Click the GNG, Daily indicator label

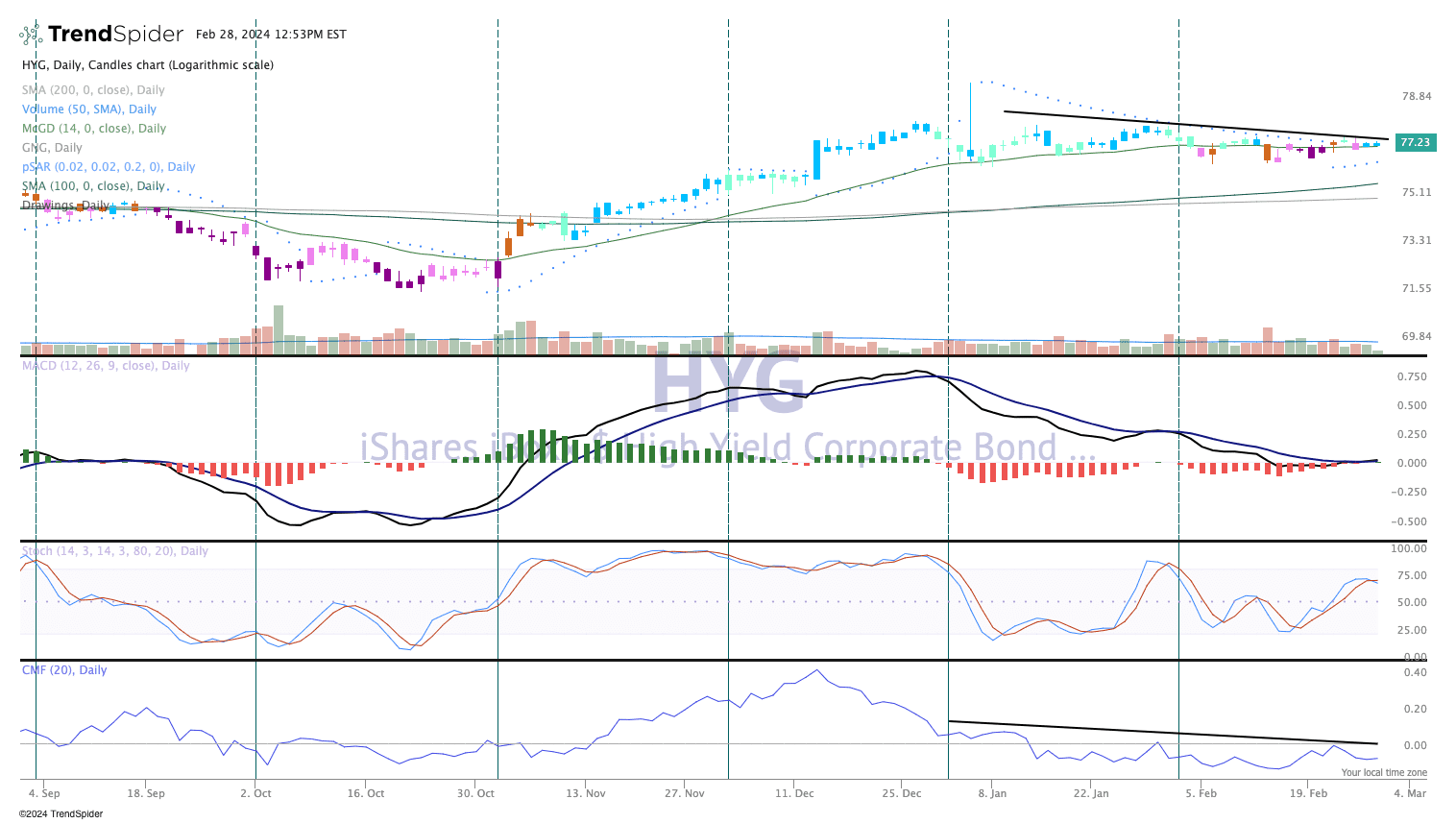coord(52,148)
